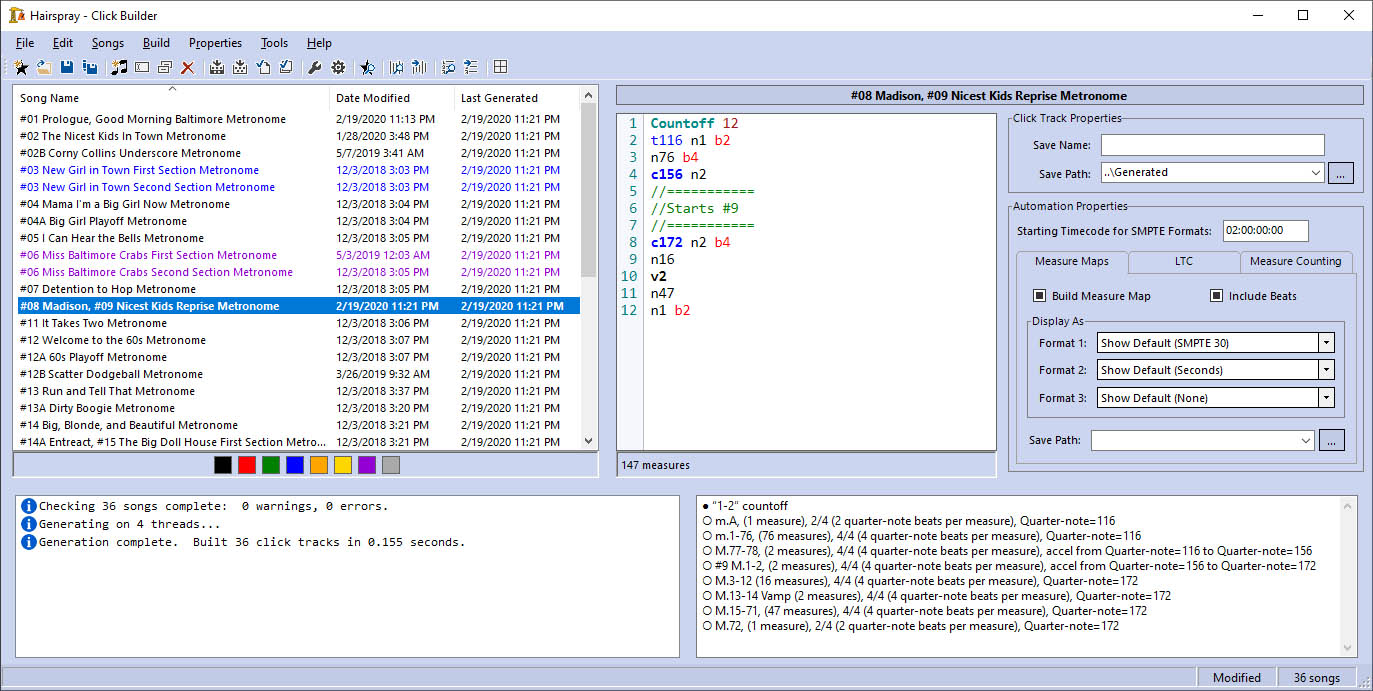Image resolution: width=1373 pixels, height=691 pixels.
Task: Click the rename song text-box icon
Action: pyautogui.click(x=142, y=67)
